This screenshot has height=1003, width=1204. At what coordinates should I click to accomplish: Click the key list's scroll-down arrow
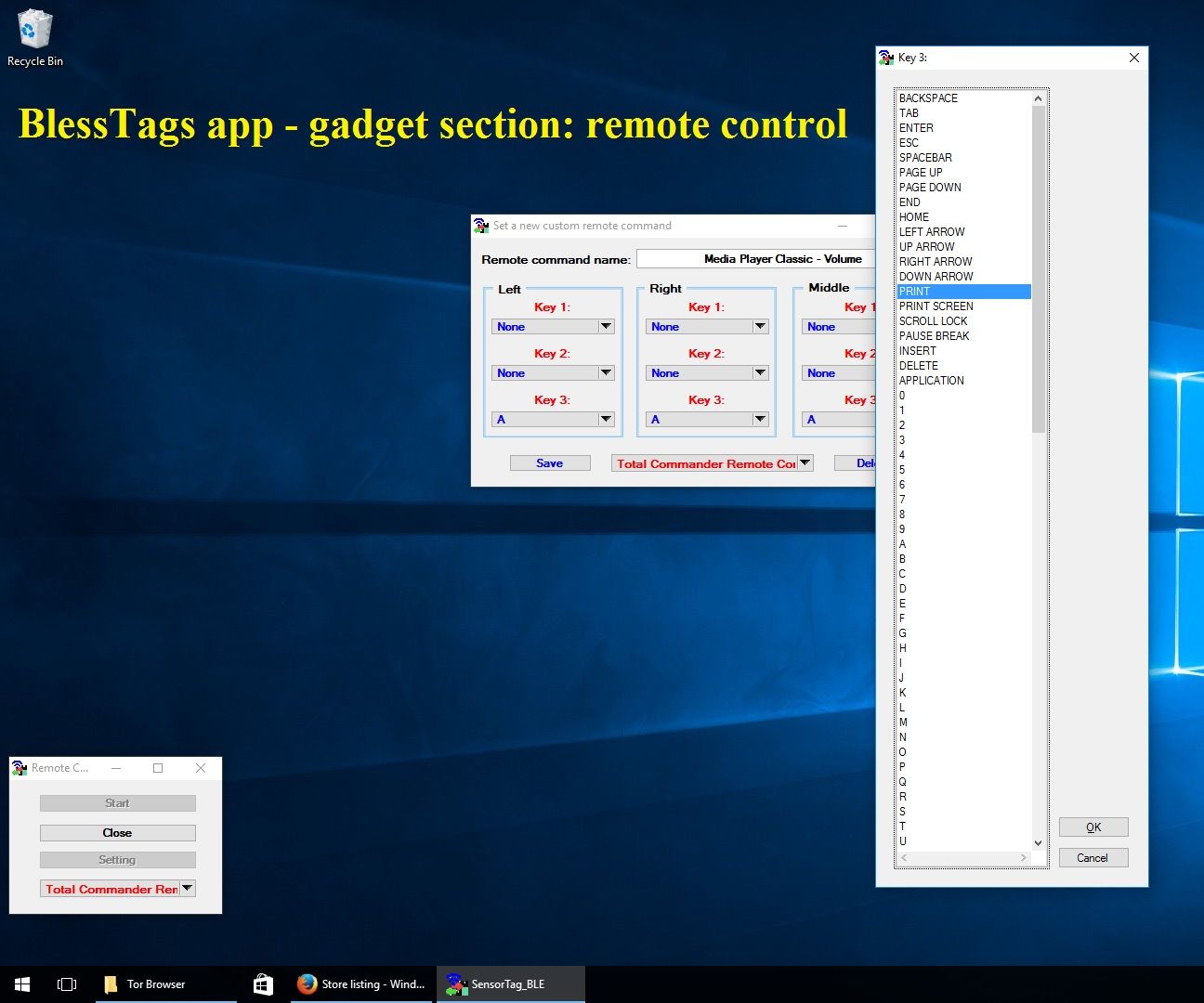1038,843
